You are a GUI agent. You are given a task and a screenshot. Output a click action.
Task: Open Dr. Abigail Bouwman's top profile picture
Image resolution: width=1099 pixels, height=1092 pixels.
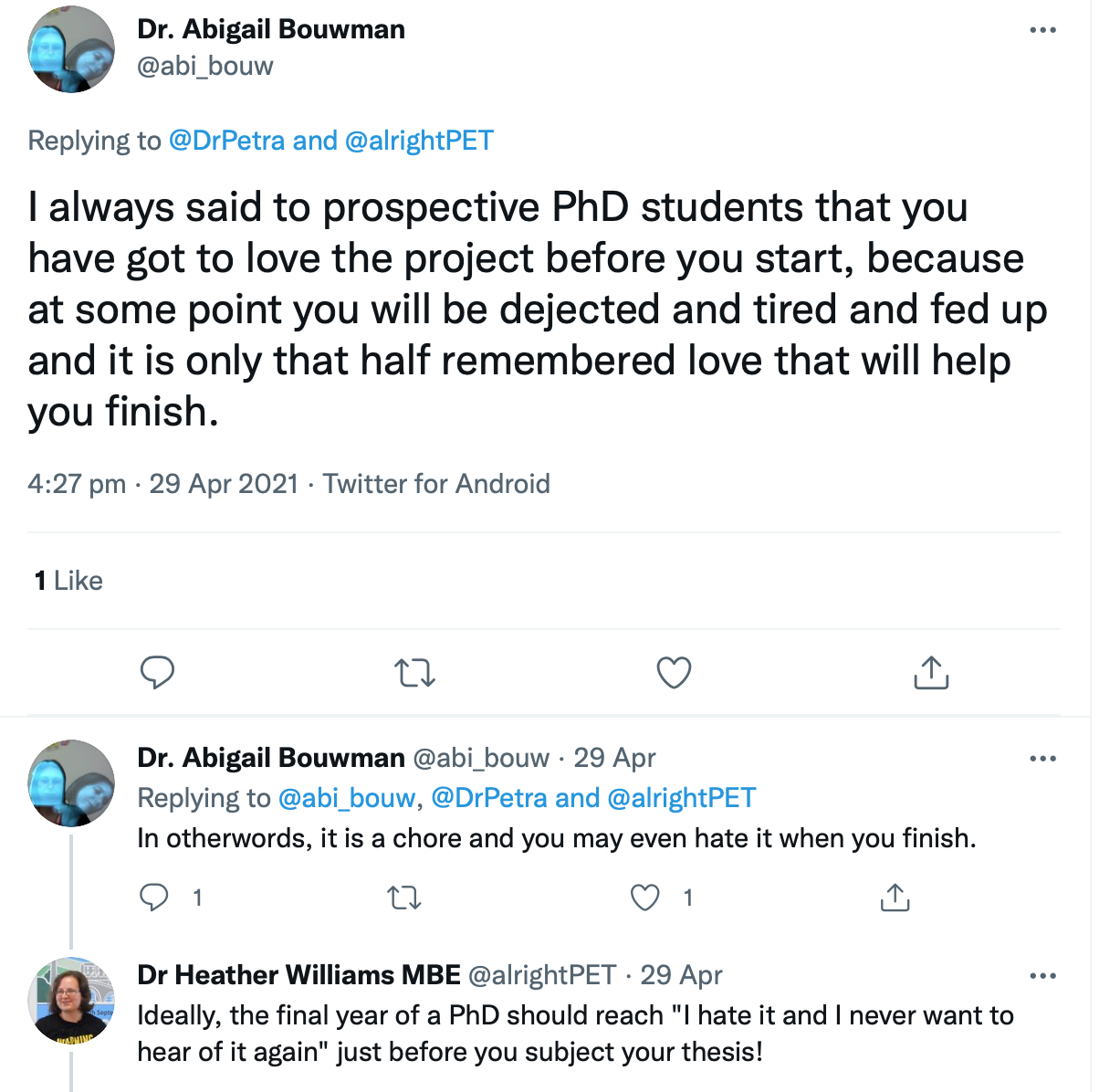tap(71, 49)
